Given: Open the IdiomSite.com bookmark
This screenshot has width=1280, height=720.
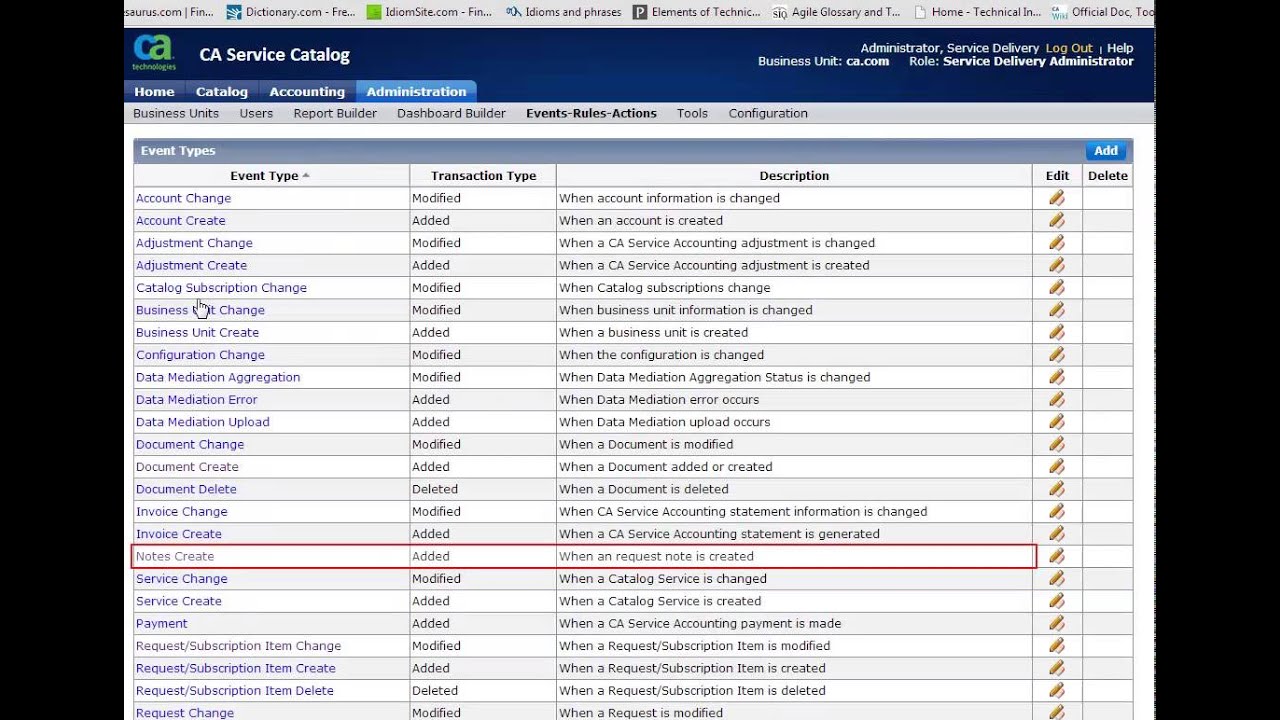Looking at the screenshot, I should 430,12.
